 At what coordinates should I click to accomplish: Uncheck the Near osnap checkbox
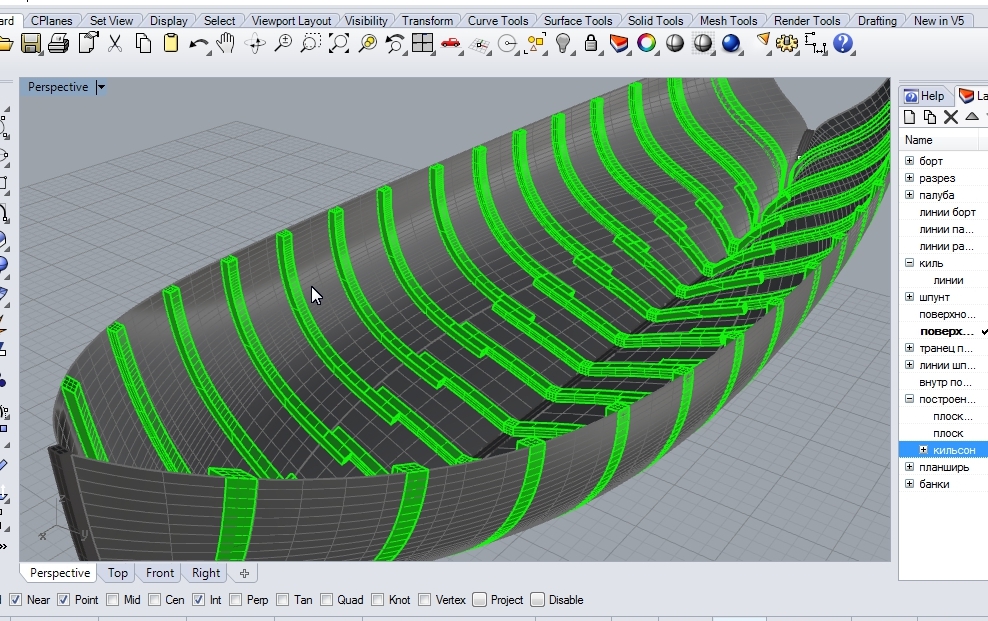tap(15, 600)
